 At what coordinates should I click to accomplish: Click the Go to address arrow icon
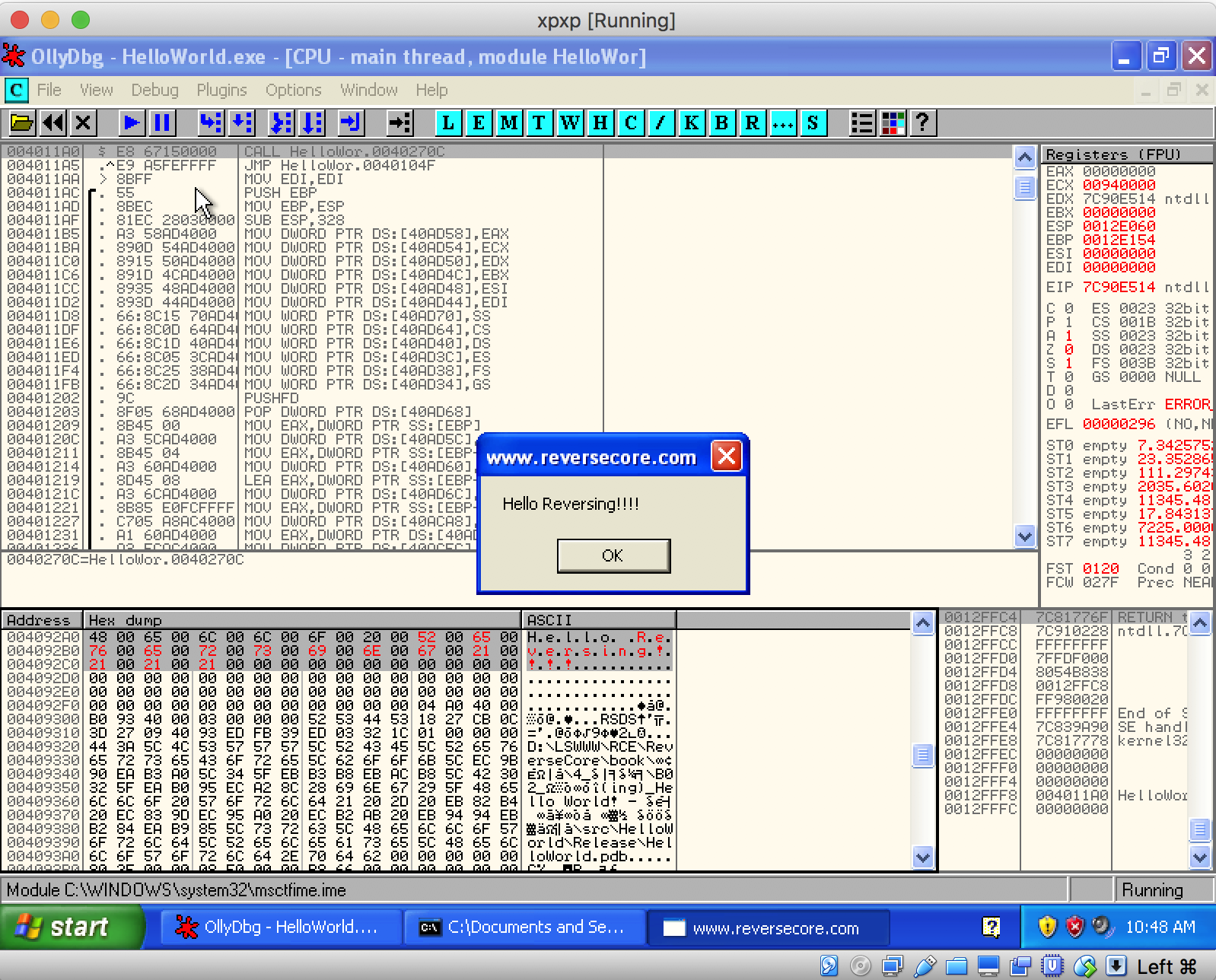399,123
